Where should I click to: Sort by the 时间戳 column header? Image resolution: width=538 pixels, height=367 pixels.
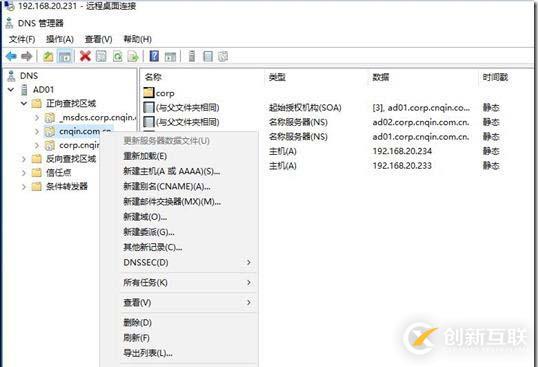pos(495,77)
